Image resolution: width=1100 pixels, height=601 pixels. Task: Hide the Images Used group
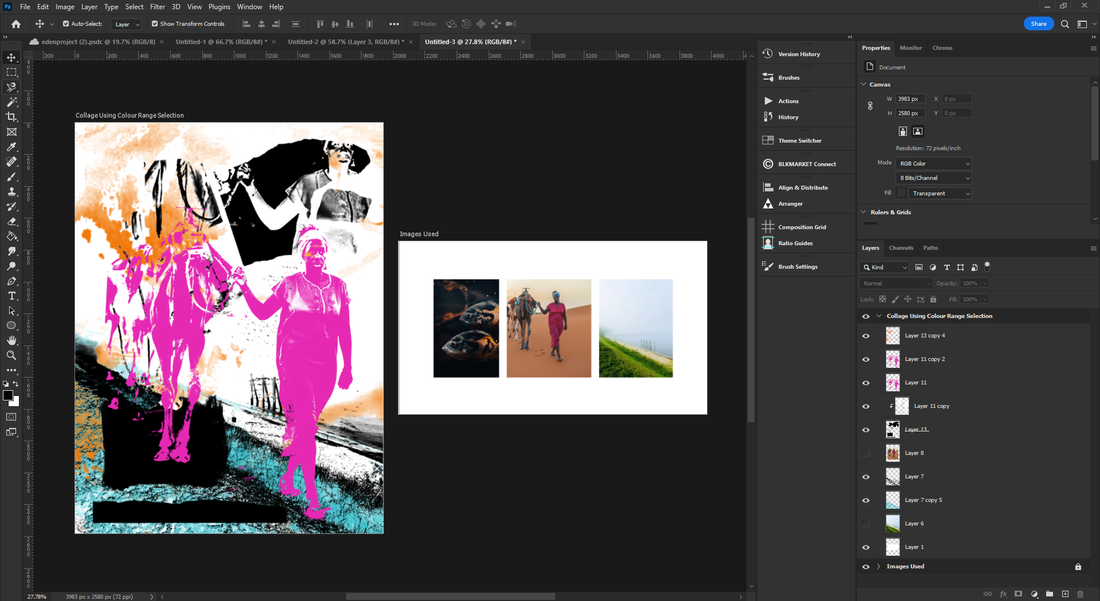pos(866,567)
